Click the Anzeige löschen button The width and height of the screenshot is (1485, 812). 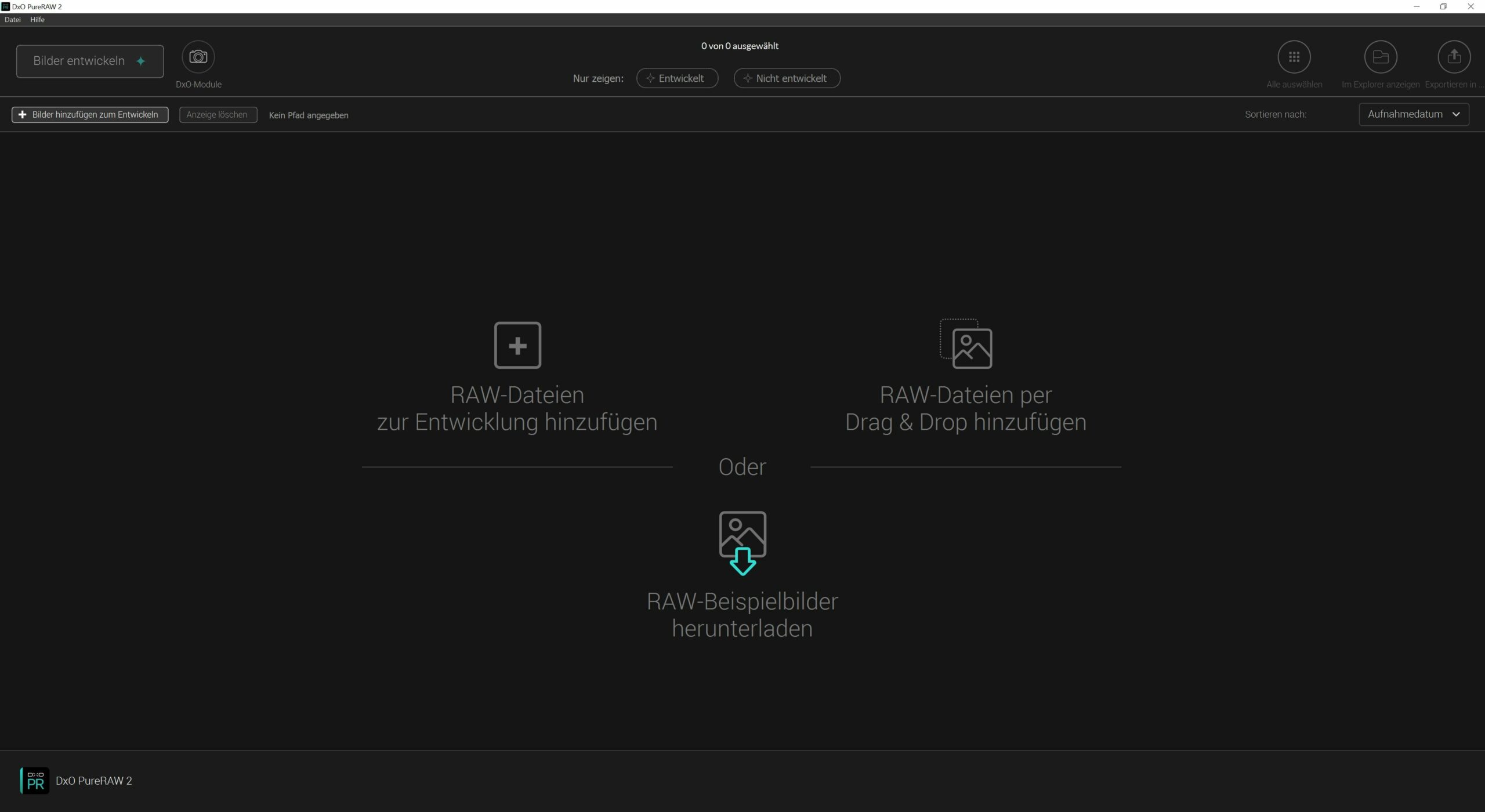218,115
